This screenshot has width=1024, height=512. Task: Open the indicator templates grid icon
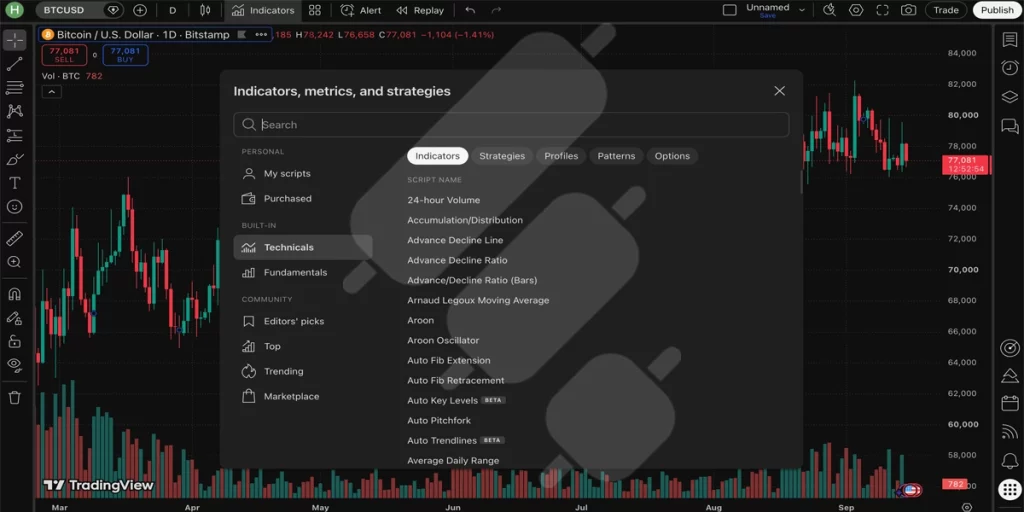[x=315, y=10]
